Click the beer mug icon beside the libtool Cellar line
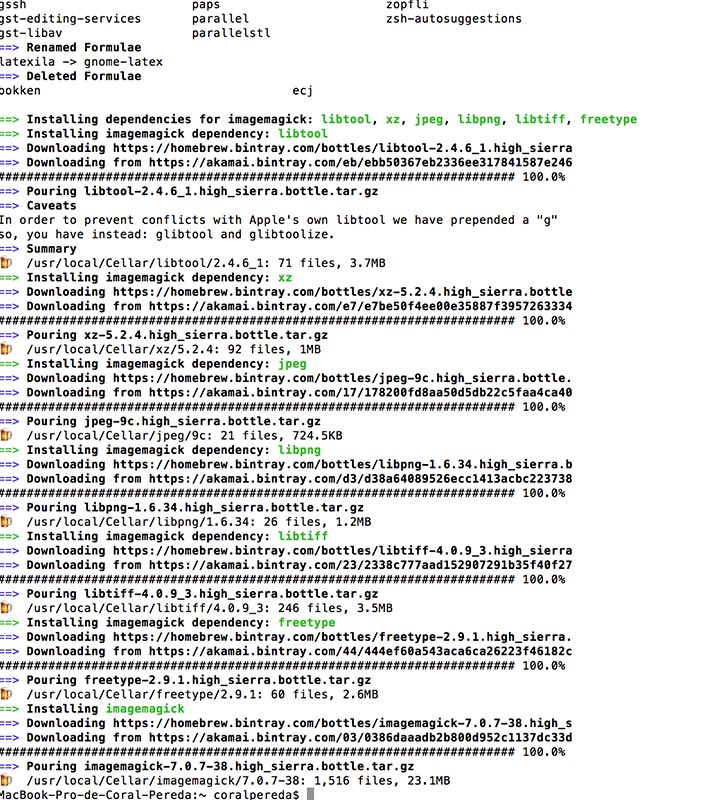 (6, 263)
